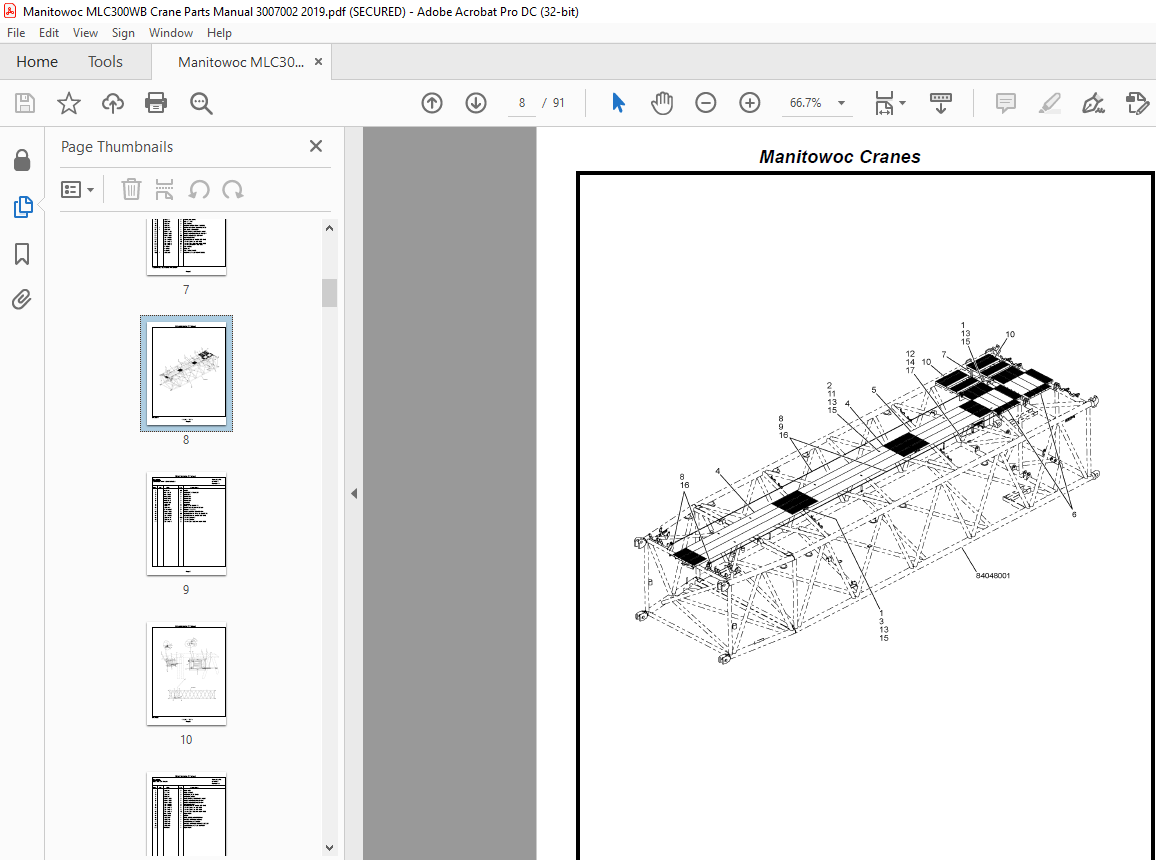The height and width of the screenshot is (860, 1156).
Task: Switch to the Home tab
Action: tap(37, 62)
